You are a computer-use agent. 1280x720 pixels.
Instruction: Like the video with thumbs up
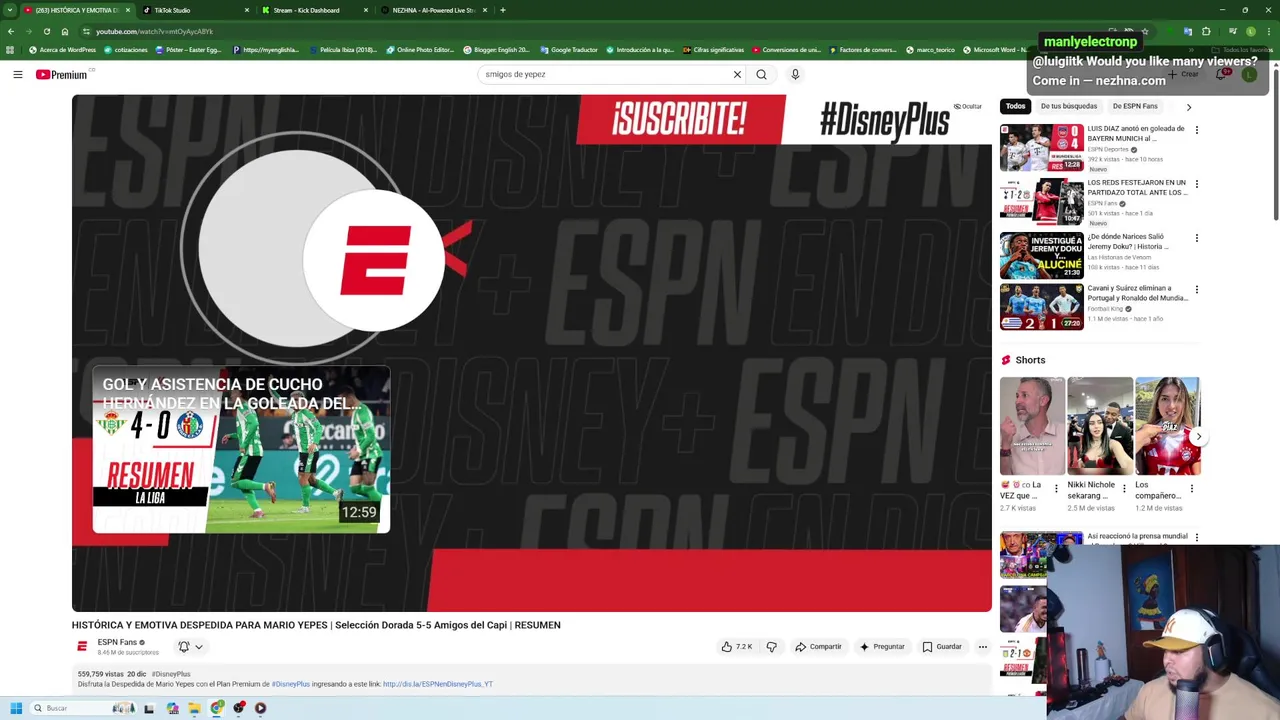(737, 647)
